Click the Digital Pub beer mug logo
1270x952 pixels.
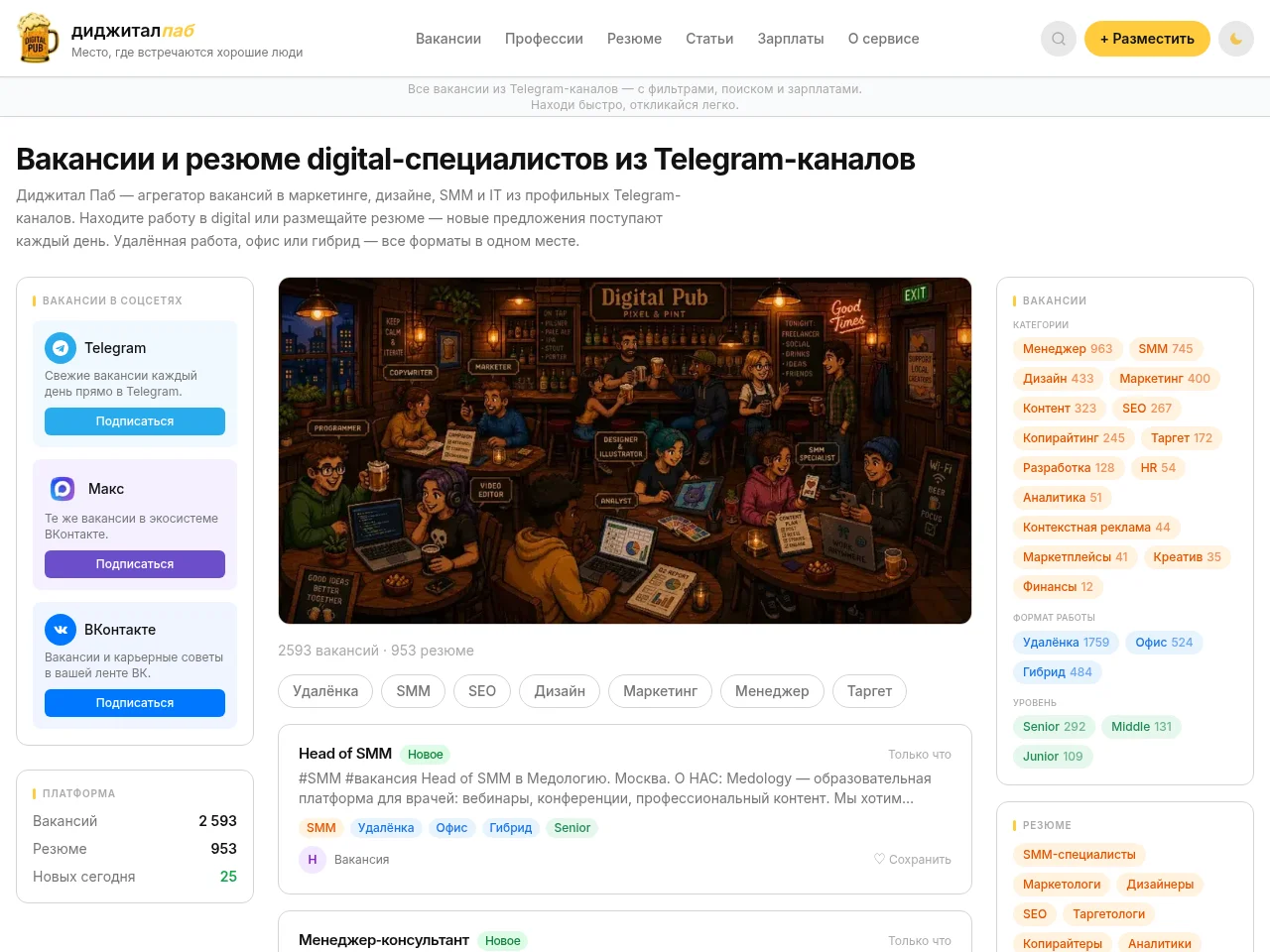(x=38, y=39)
